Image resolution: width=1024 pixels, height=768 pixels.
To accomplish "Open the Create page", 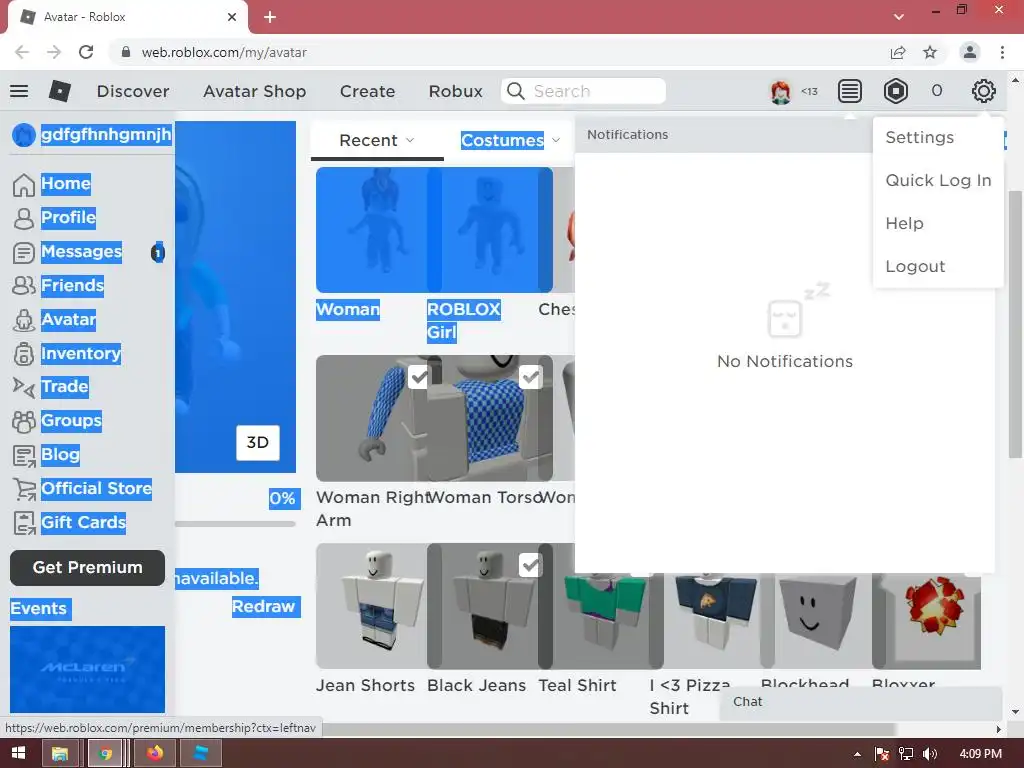I will [x=367, y=91].
